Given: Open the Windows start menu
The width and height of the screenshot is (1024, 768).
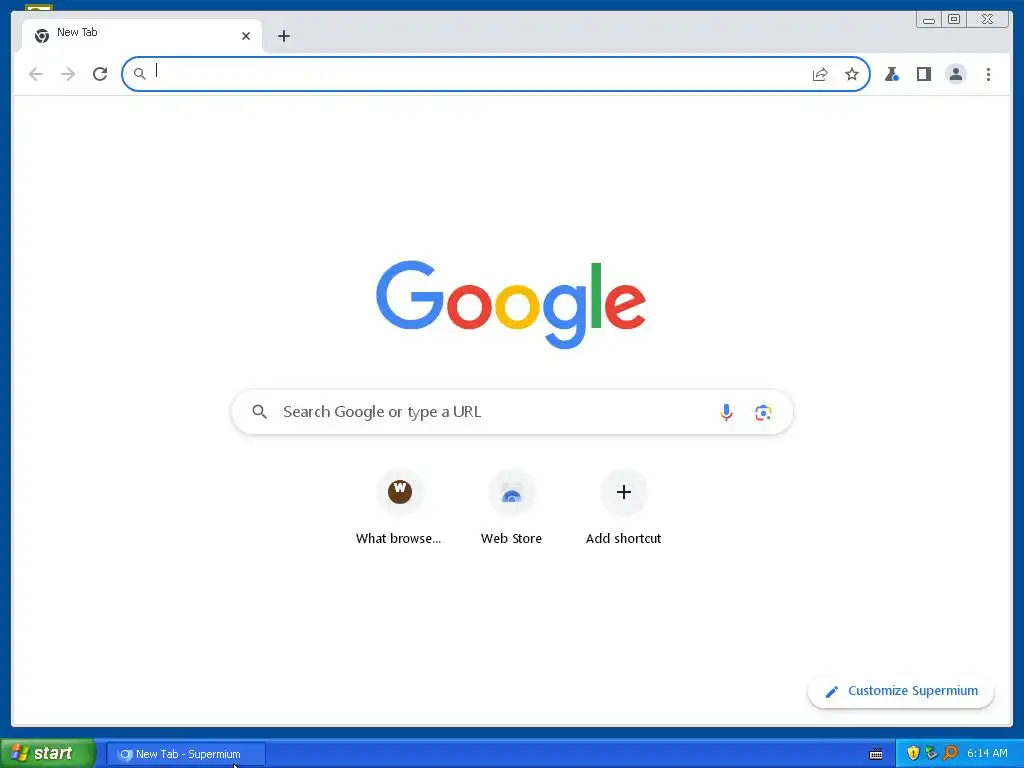Looking at the screenshot, I should point(48,753).
